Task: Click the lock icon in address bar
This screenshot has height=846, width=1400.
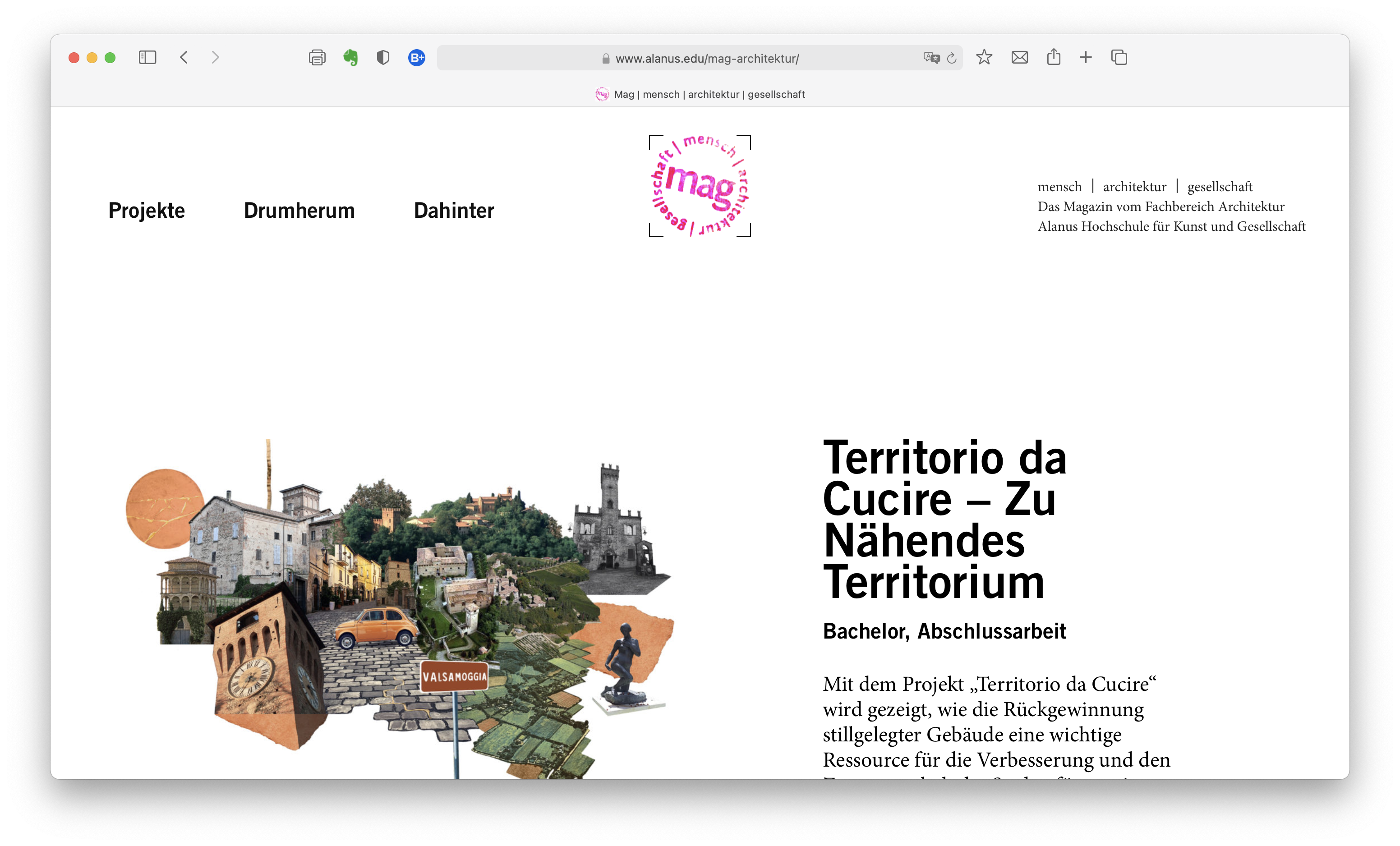Action: 606,59
